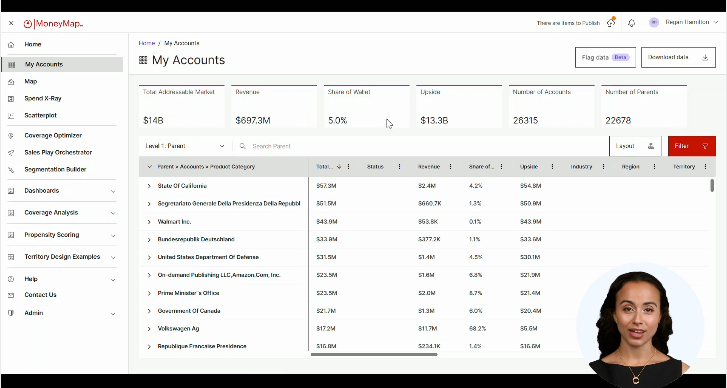Open Share of Wallet column menu
The height and width of the screenshot is (388, 727).
tap(501, 167)
